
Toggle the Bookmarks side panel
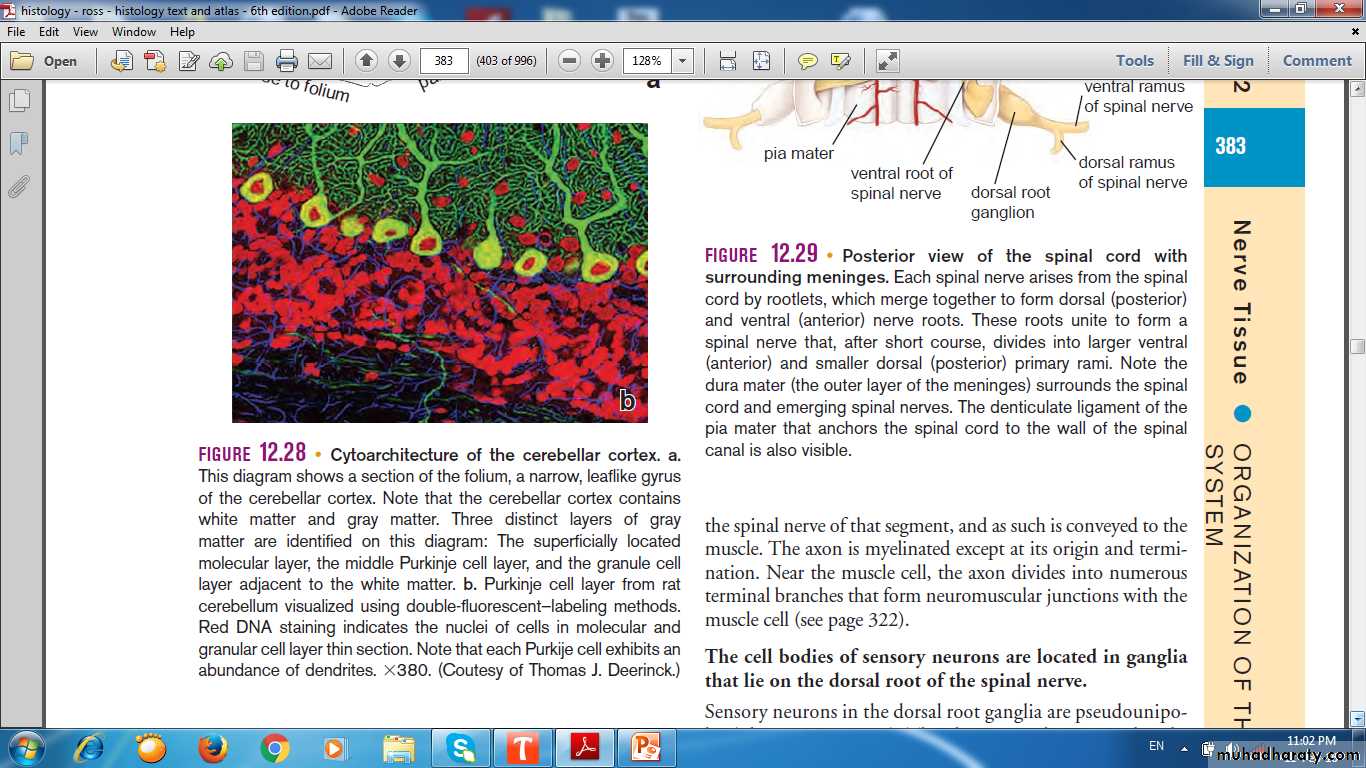19,144
